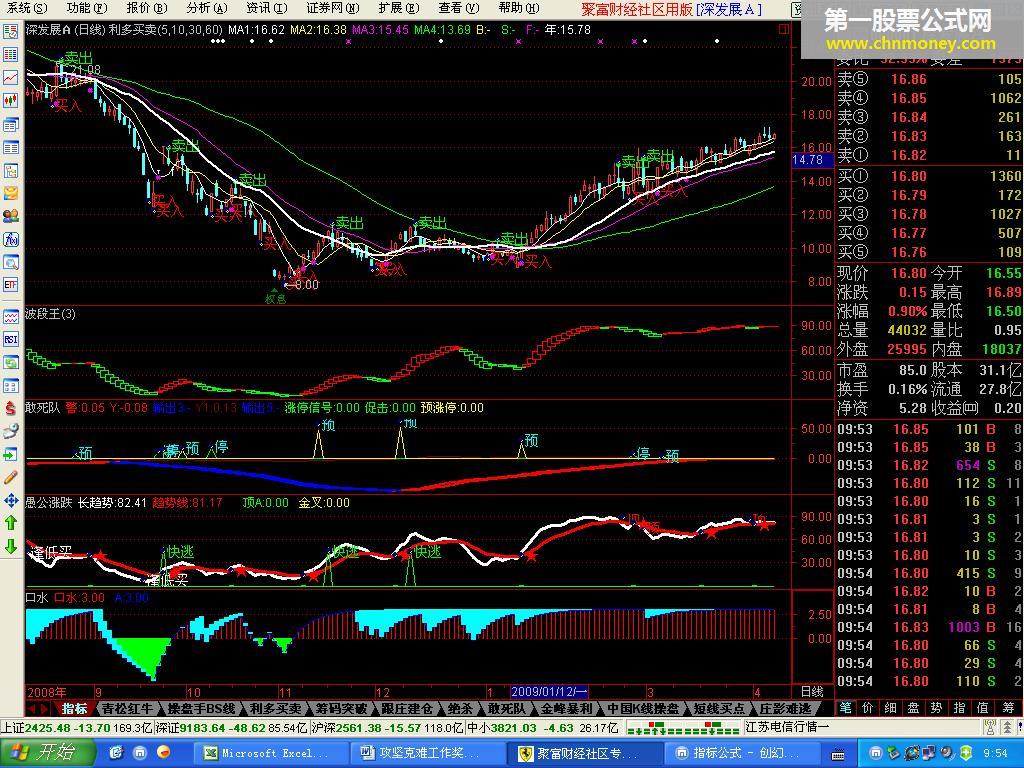
Task: Select the 短线买点 indicator tab
Action: tap(719, 709)
